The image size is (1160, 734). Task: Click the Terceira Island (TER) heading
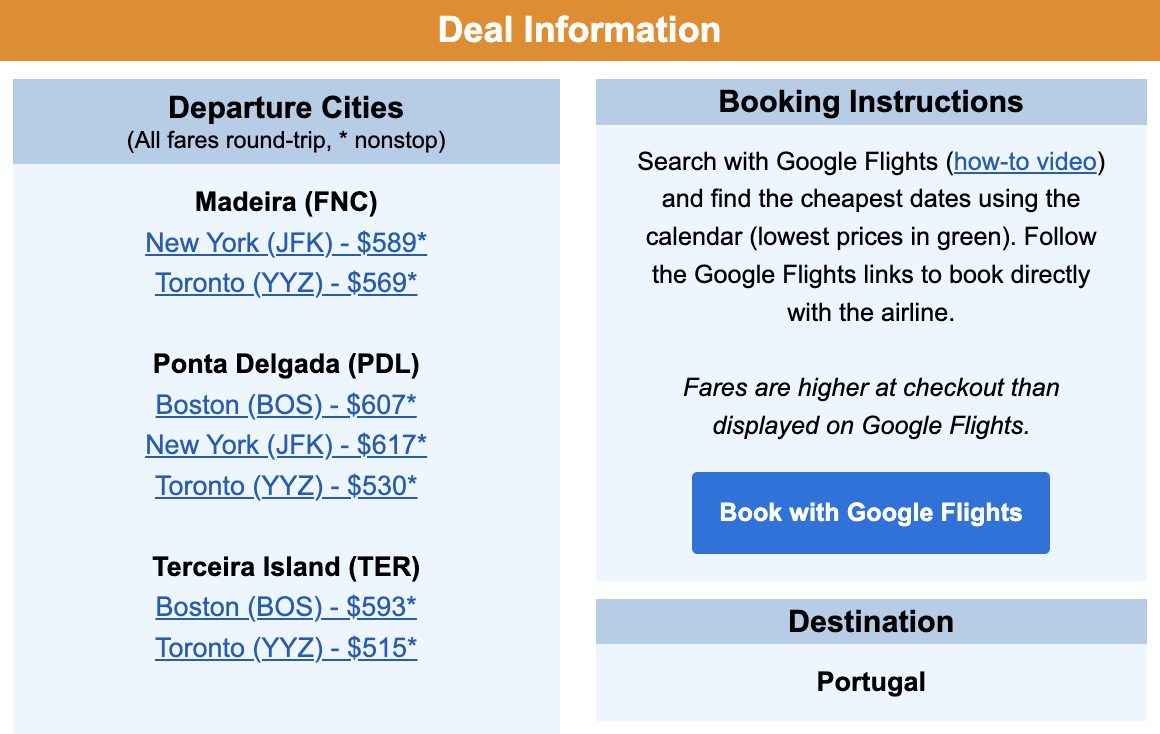tap(286, 567)
